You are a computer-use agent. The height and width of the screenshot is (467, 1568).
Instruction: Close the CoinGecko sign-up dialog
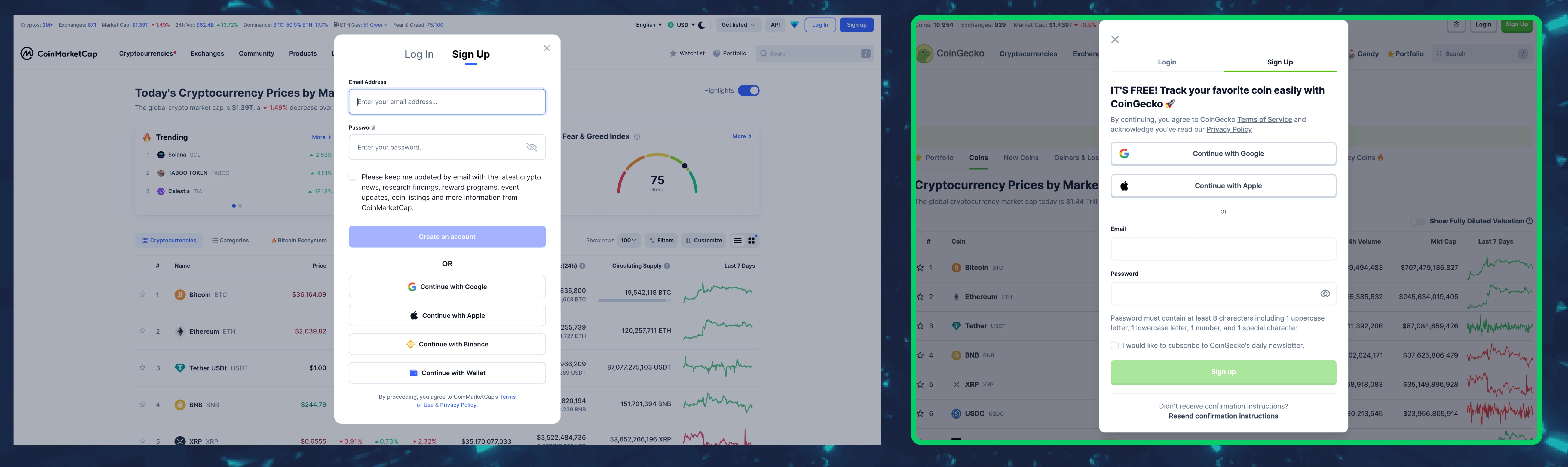point(1114,39)
